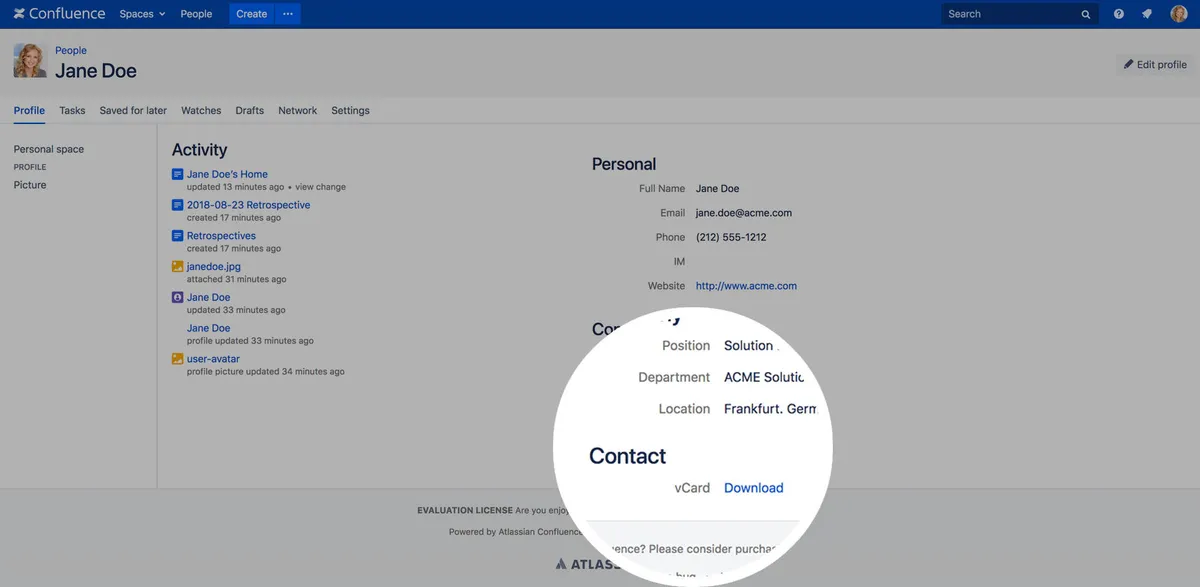
Task: Focus the Search input field
Action: click(x=1019, y=14)
